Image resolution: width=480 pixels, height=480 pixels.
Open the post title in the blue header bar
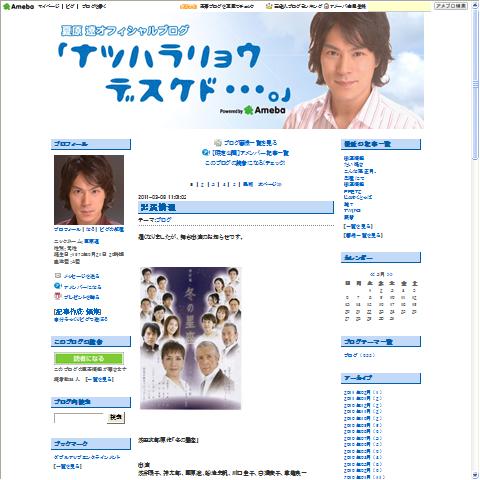(x=158, y=207)
